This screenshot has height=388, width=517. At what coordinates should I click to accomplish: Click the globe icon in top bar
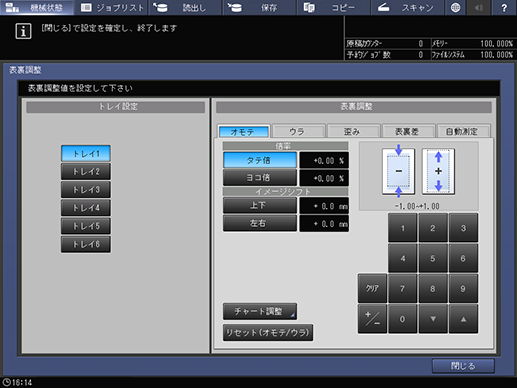455,7
